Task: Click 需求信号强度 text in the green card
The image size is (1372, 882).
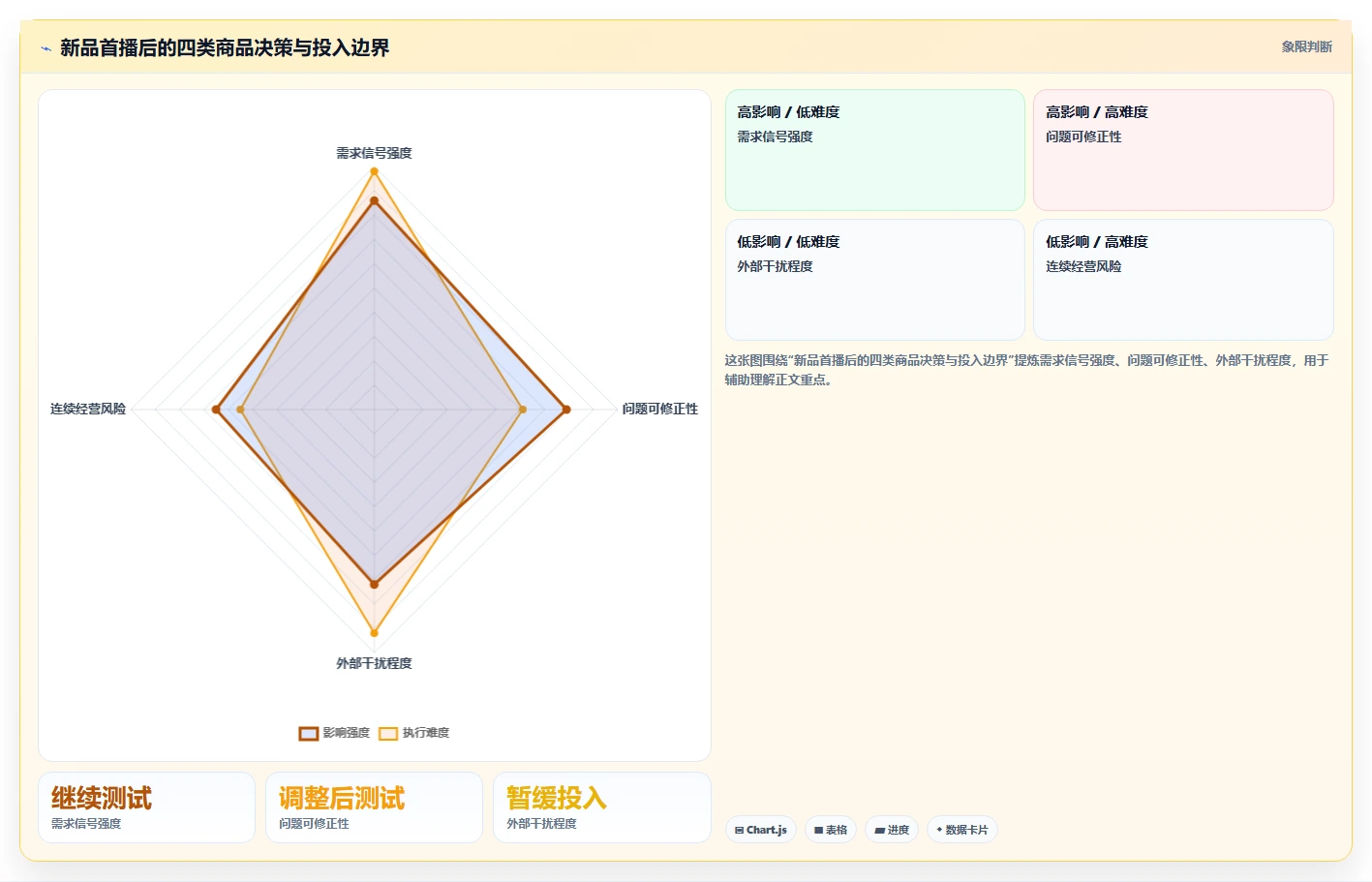Action: (775, 137)
